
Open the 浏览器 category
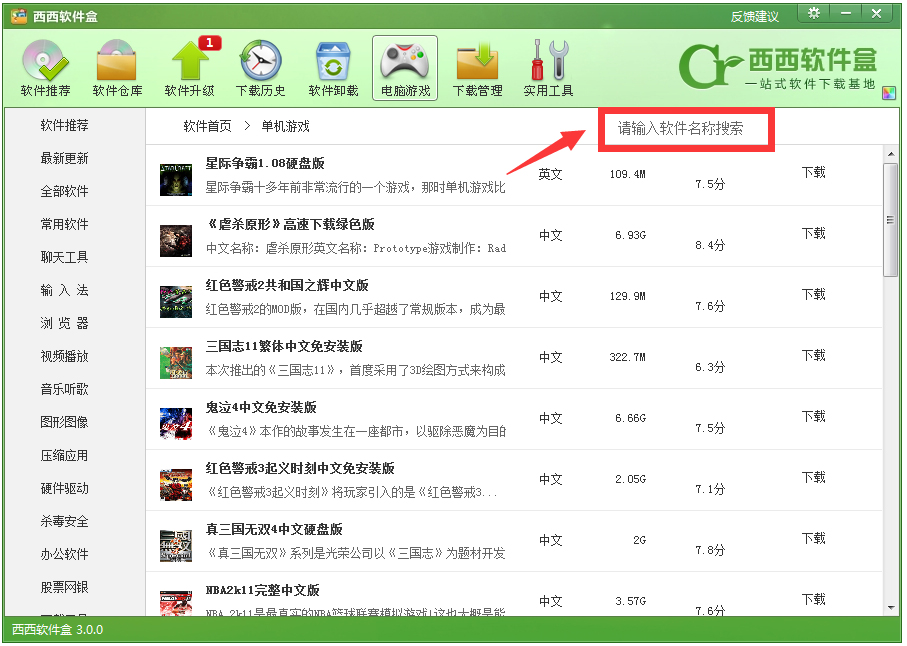[x=65, y=323]
